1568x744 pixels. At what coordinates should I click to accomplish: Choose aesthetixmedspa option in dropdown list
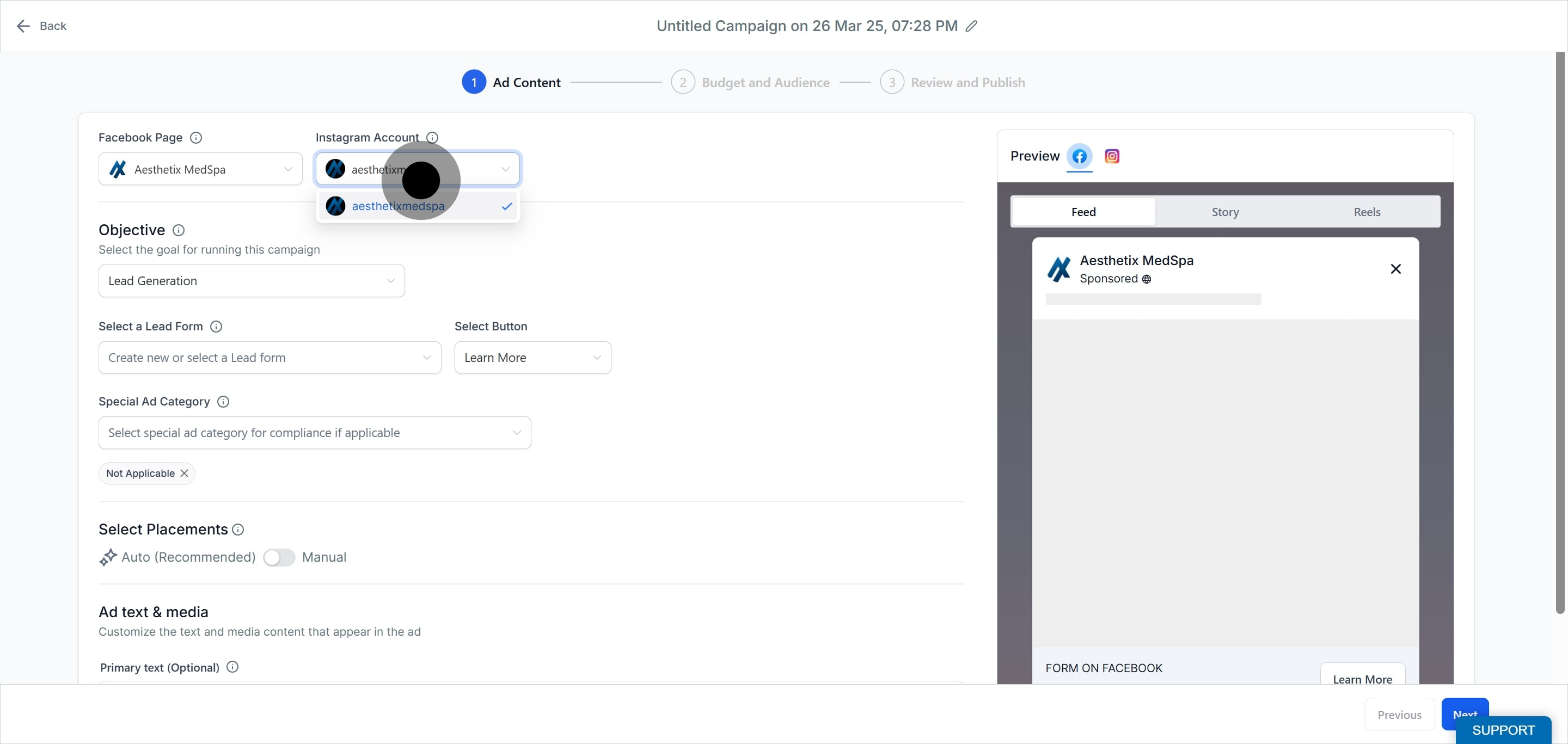[x=398, y=206]
